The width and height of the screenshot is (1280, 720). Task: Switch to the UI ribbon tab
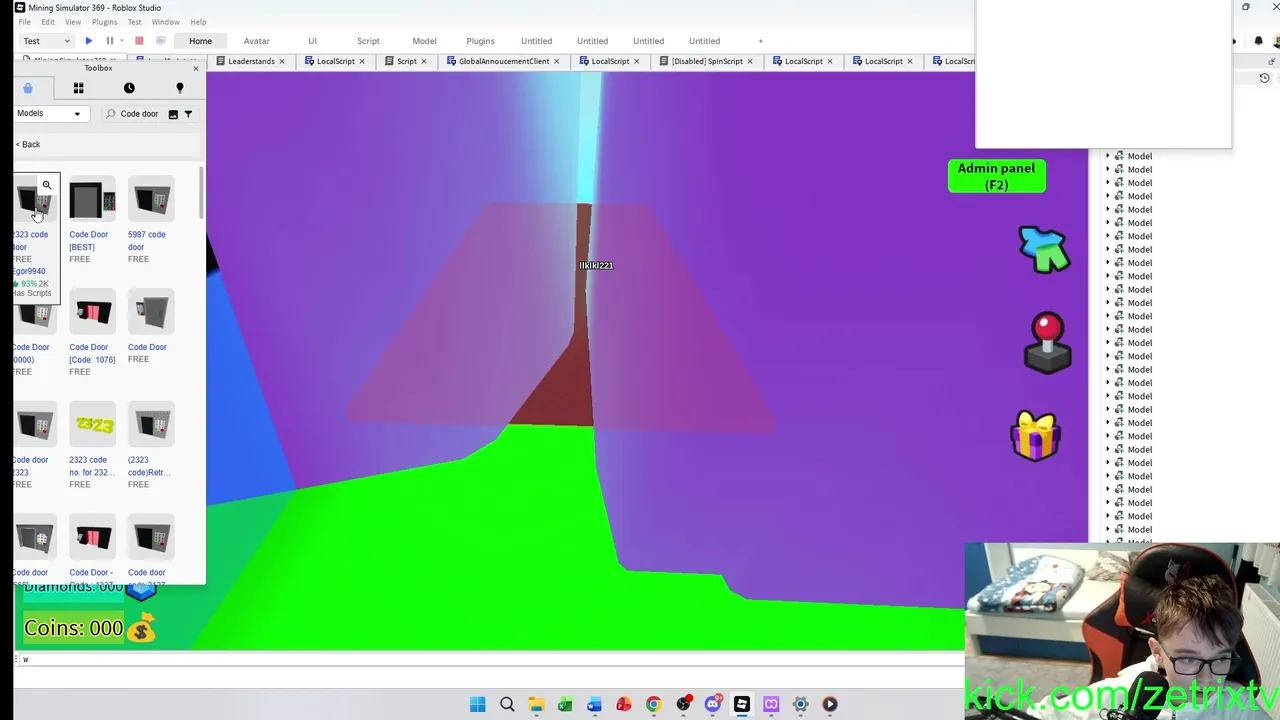(x=312, y=41)
